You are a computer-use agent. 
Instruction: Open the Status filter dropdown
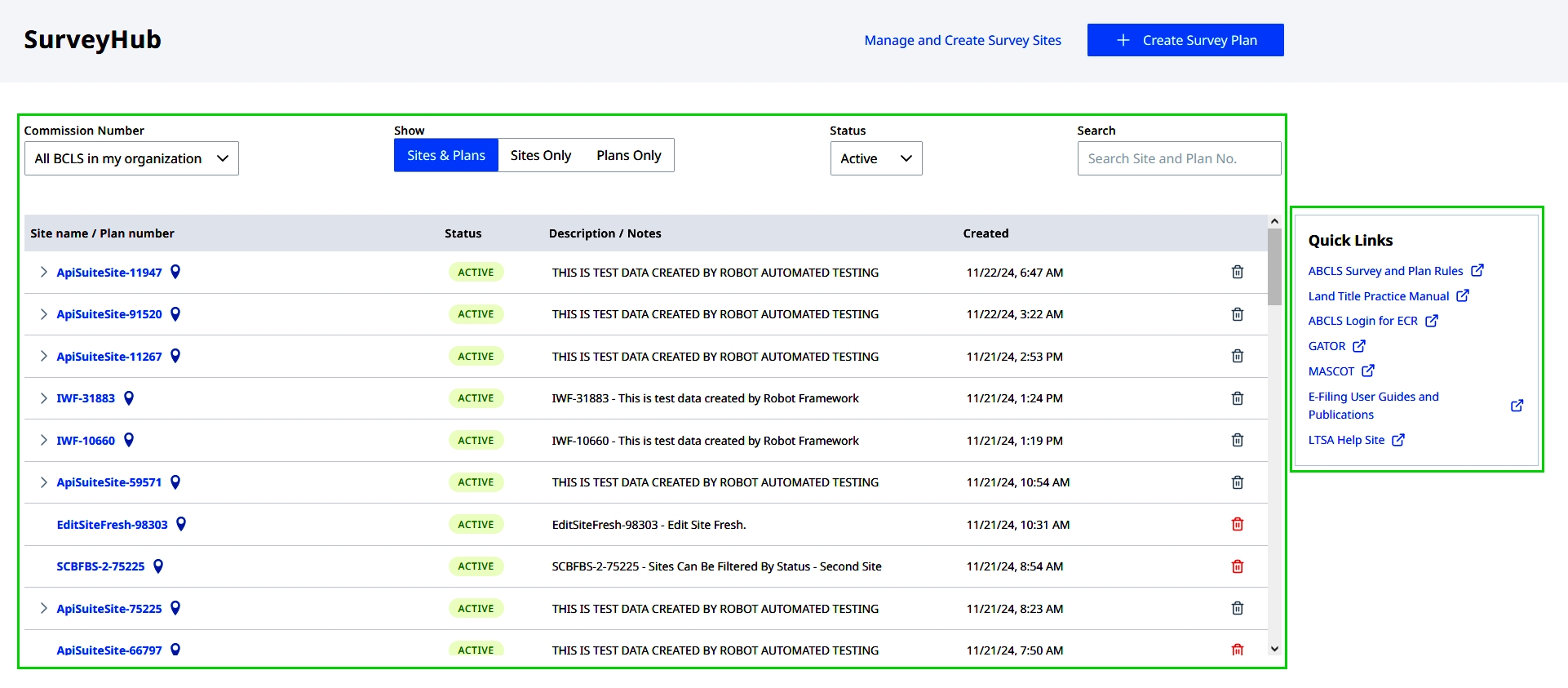tap(876, 158)
